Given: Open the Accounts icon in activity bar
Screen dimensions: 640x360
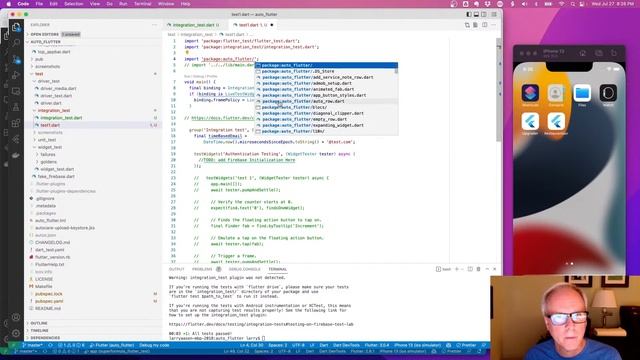Looking at the screenshot, I should (x=16, y=317).
